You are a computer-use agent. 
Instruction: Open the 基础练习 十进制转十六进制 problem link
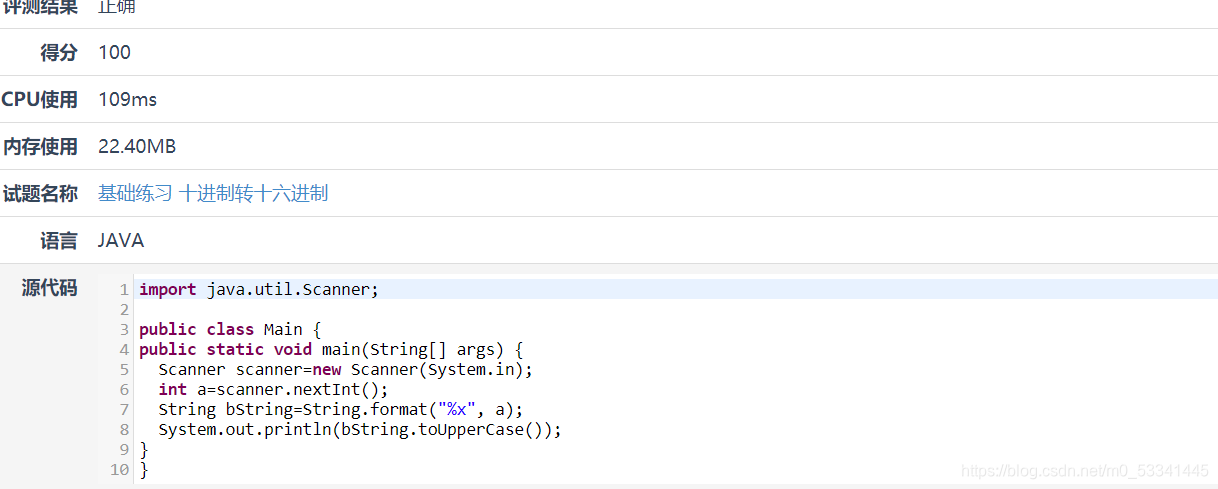213,193
